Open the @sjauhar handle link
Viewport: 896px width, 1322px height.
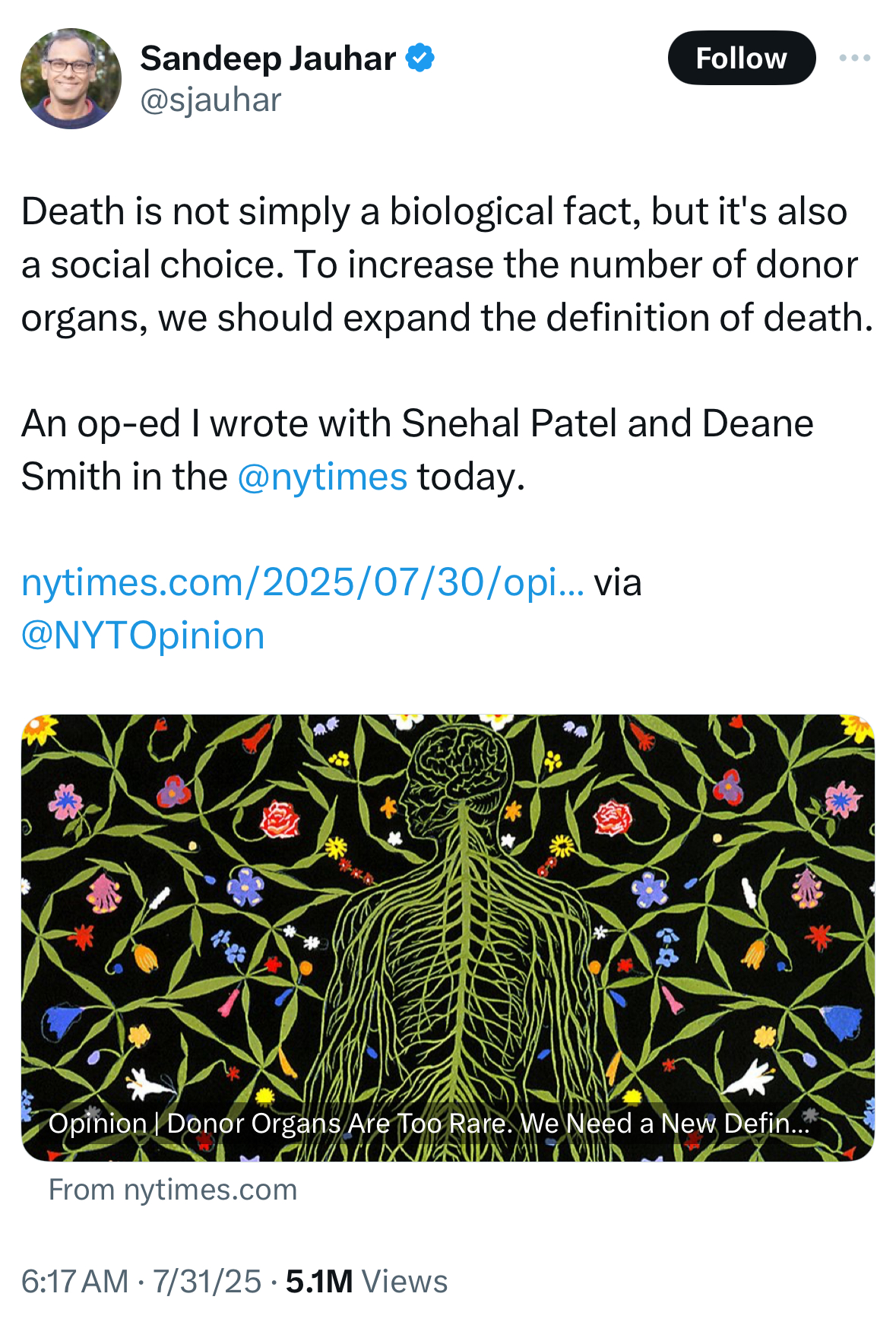click(x=211, y=100)
